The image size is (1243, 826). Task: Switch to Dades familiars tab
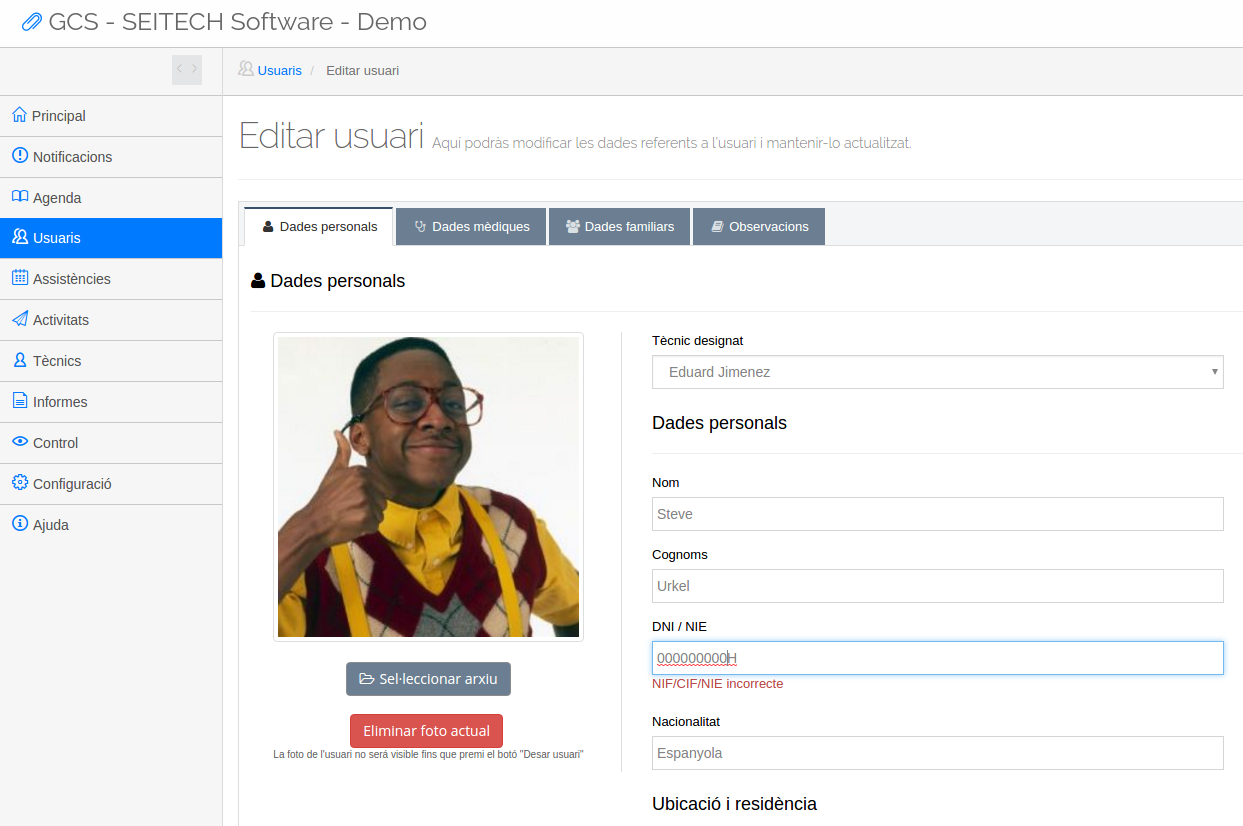click(x=620, y=227)
